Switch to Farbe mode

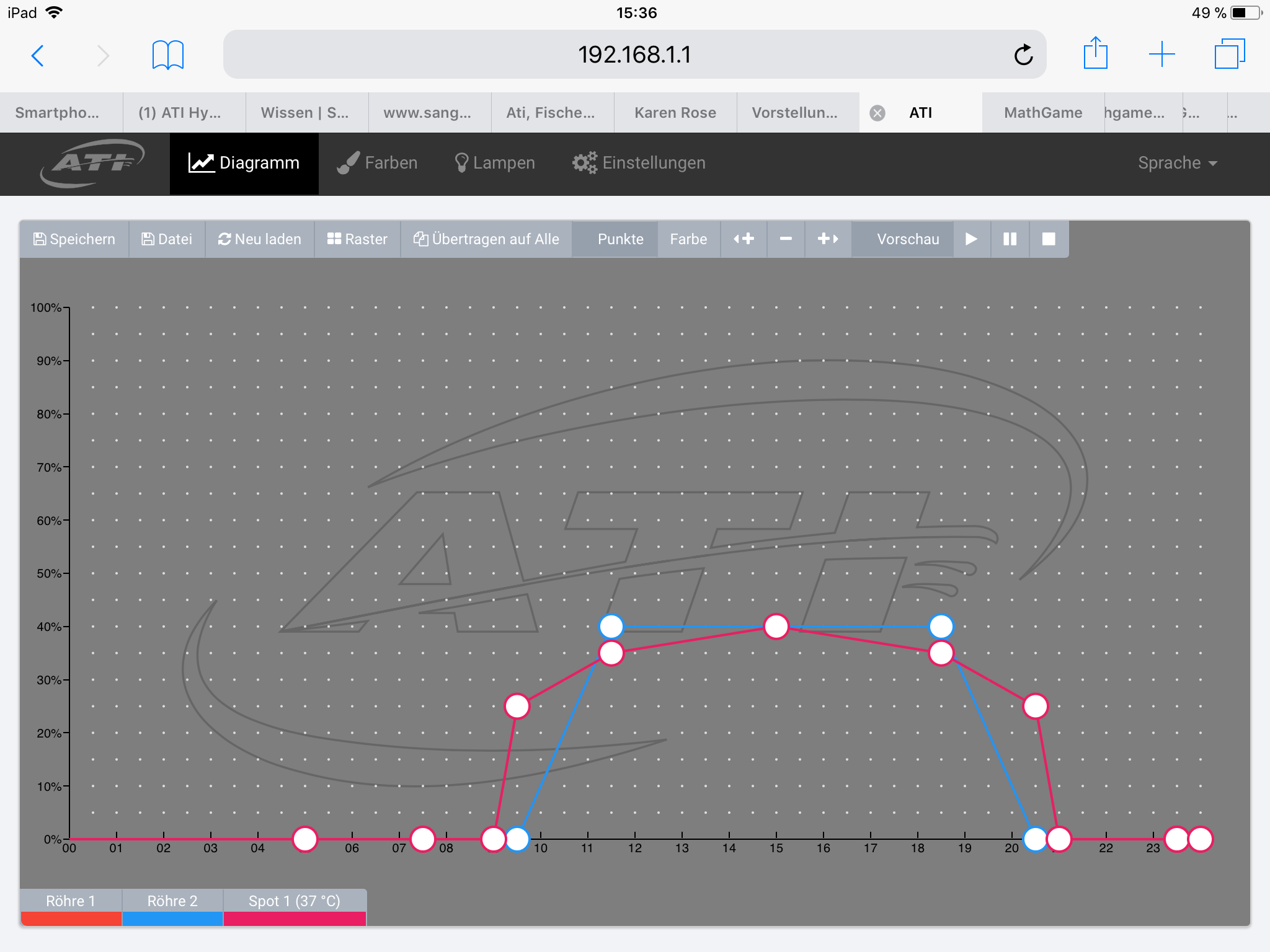click(688, 239)
